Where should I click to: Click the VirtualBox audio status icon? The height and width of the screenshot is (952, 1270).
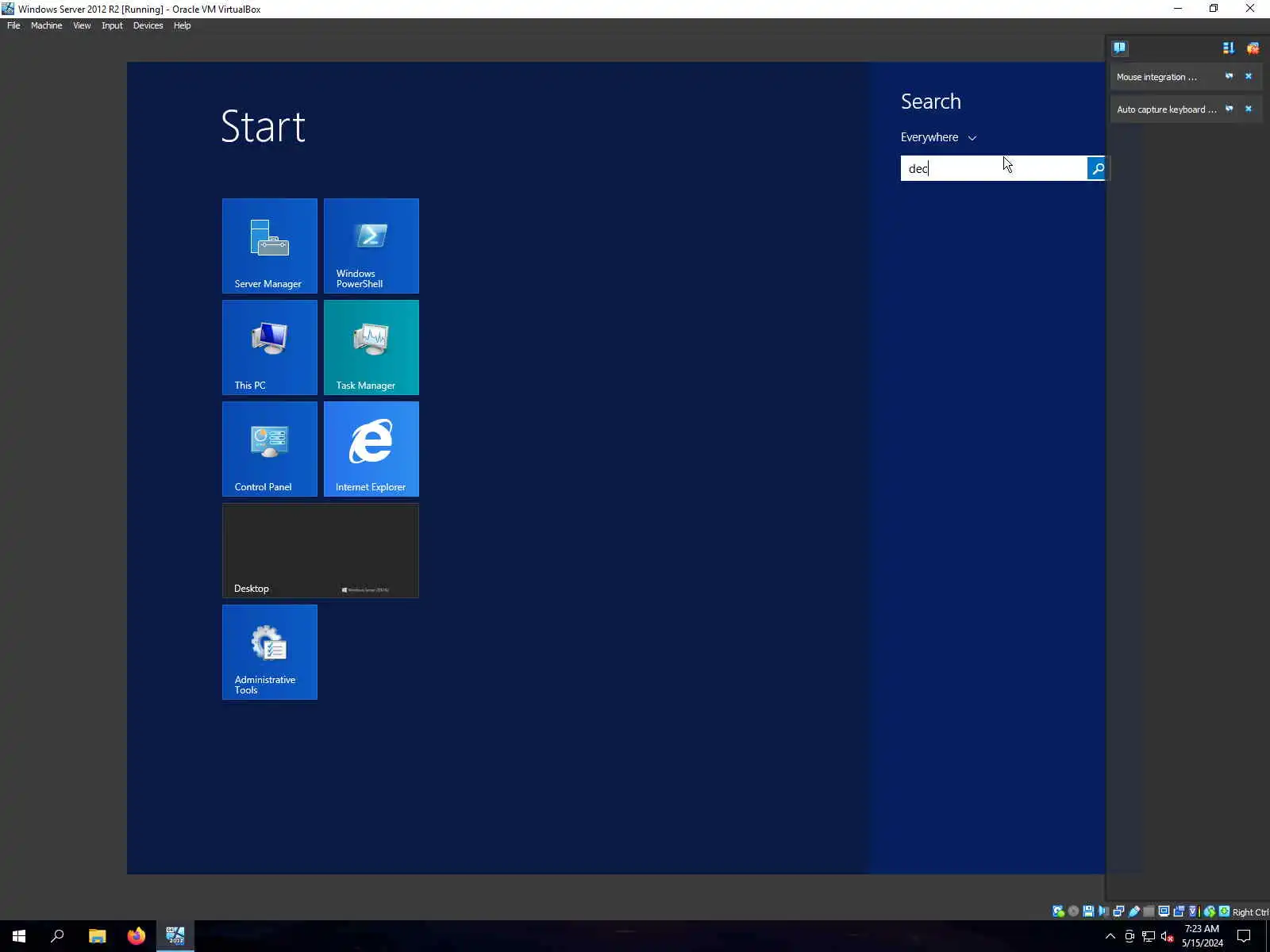tap(1103, 912)
